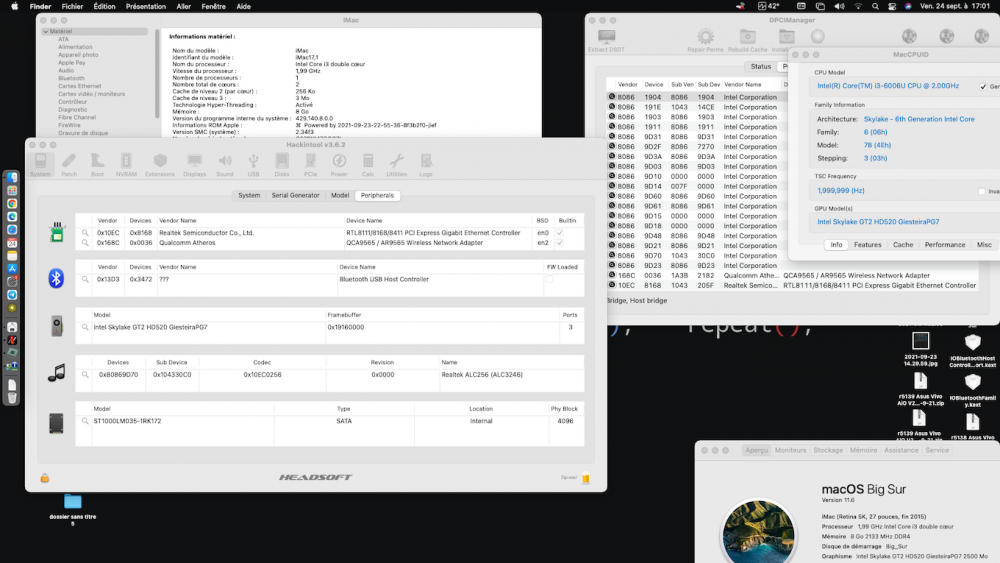Screen dimensions: 1000x563
Task: Select the Info tab in MacCPUID
Action: point(836,245)
